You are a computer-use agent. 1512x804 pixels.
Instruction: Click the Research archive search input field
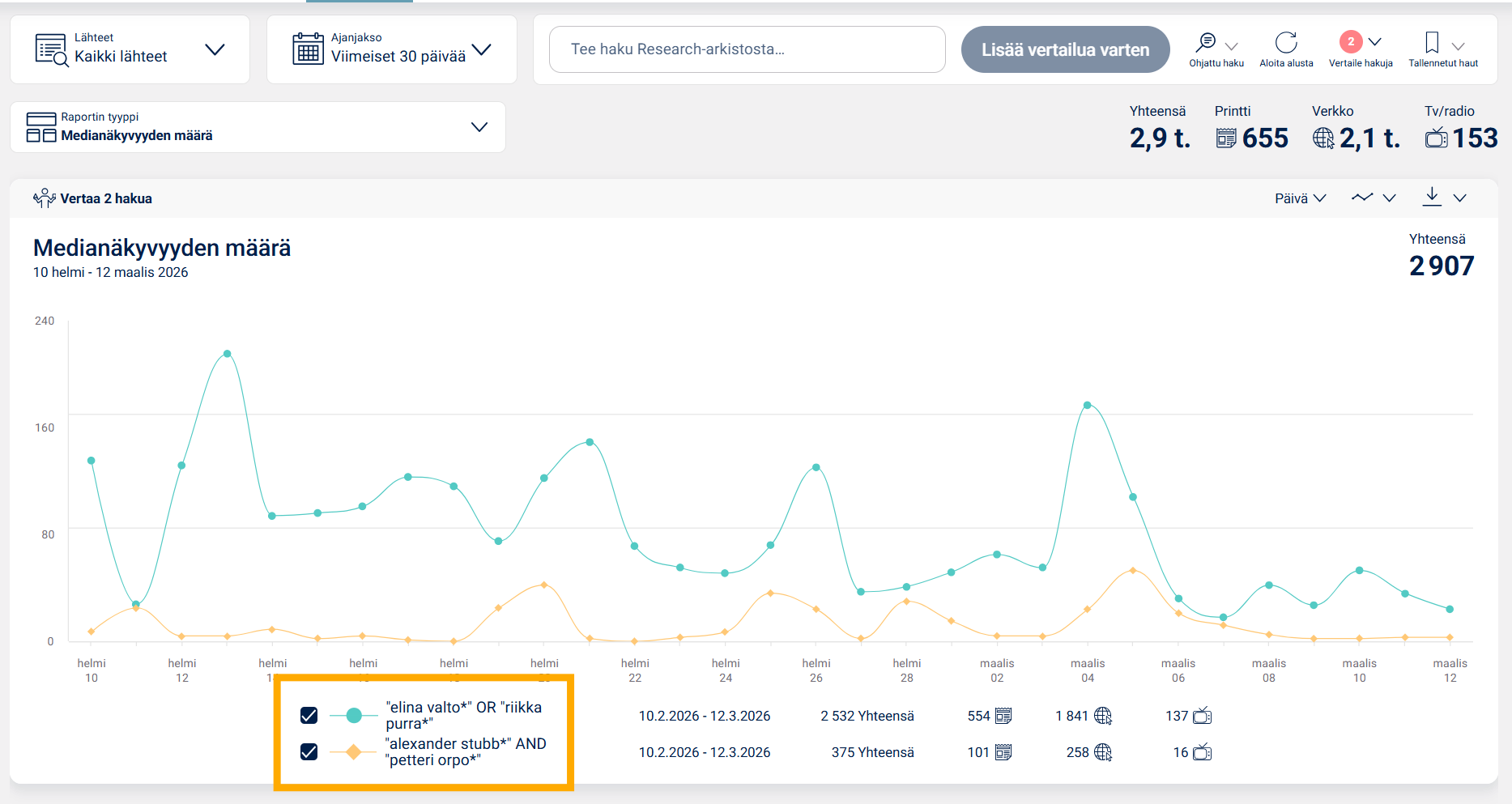(747, 49)
